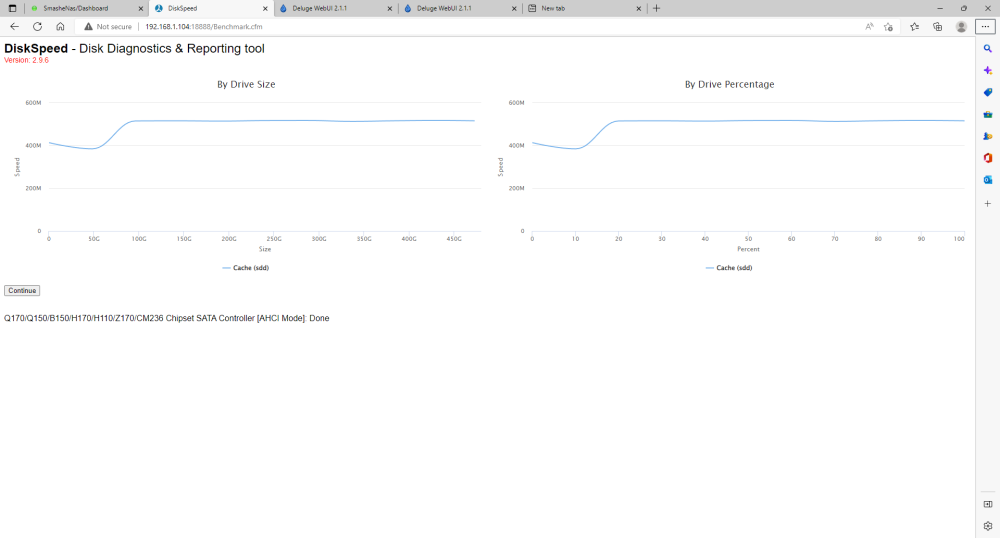
Task: Open the tab actions menu icon
Action: (12, 8)
